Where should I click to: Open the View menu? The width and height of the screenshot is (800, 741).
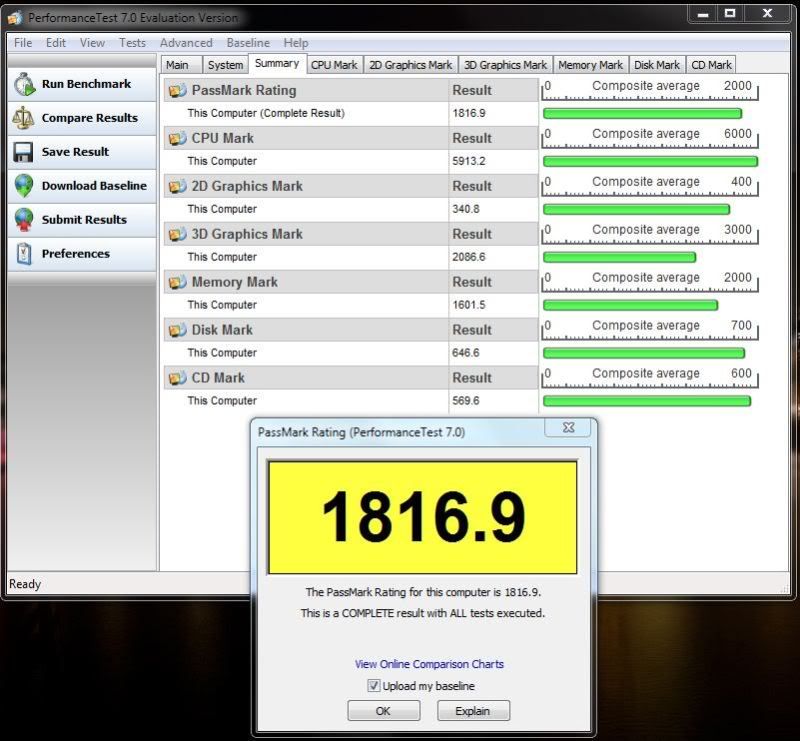(92, 43)
